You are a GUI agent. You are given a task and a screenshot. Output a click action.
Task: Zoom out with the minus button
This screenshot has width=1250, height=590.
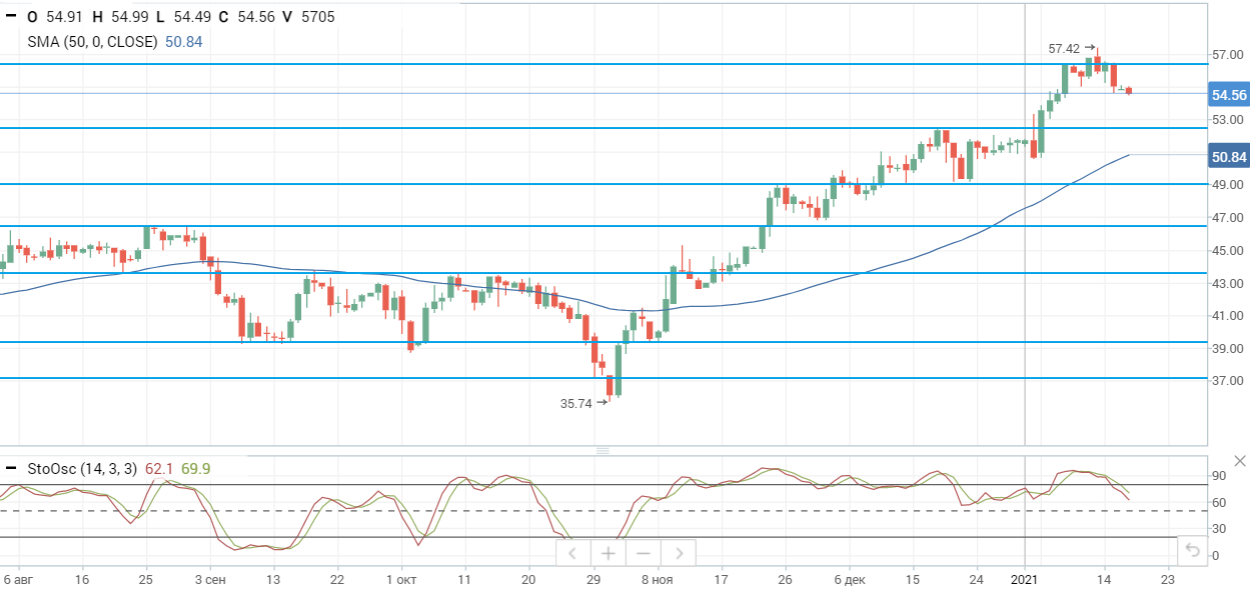tap(643, 552)
